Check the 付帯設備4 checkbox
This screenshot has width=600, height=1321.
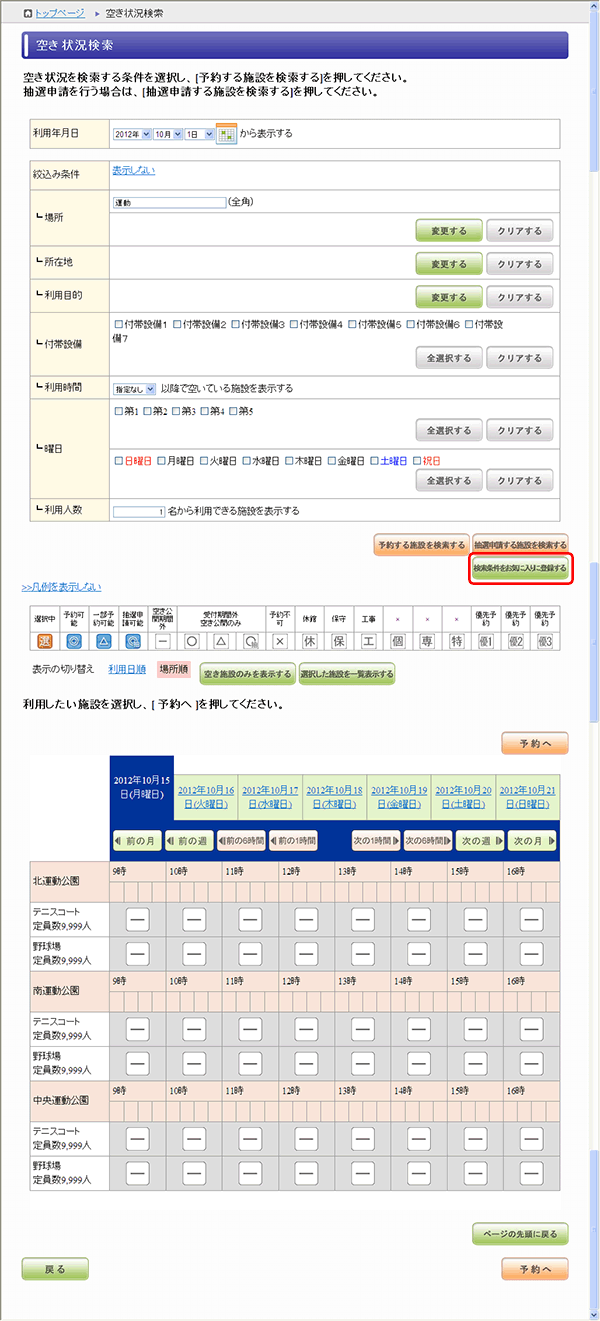294,325
